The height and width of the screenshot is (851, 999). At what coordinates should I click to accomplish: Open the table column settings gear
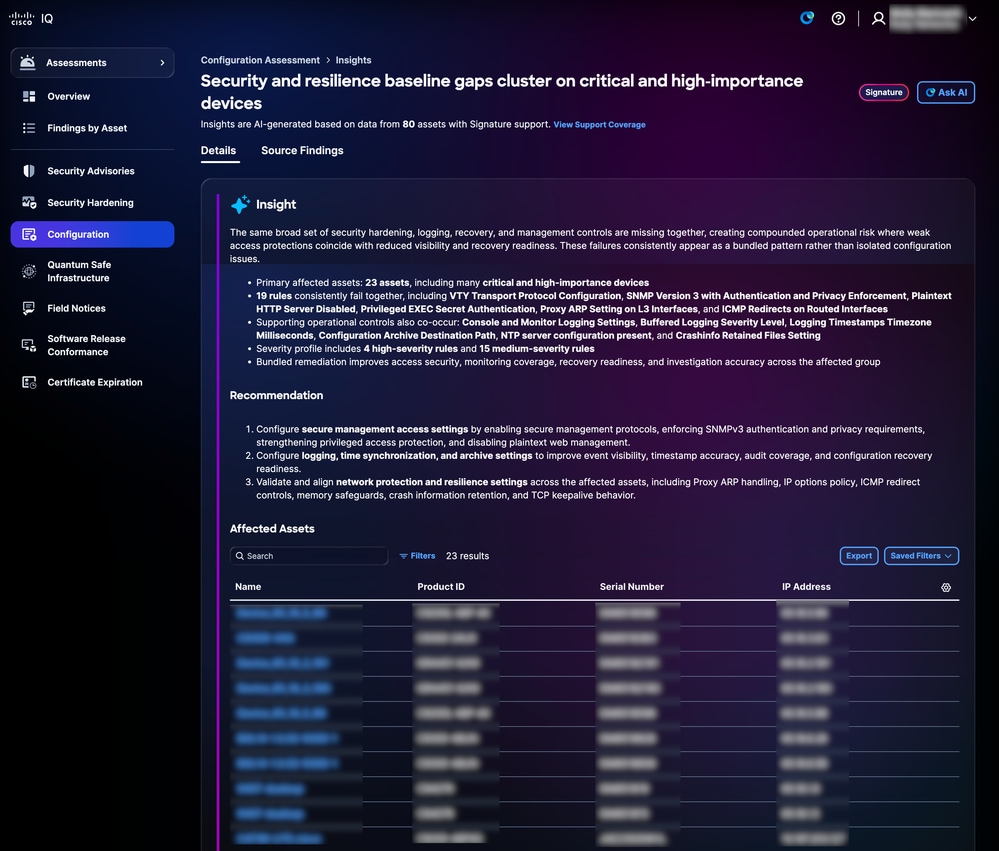946,587
